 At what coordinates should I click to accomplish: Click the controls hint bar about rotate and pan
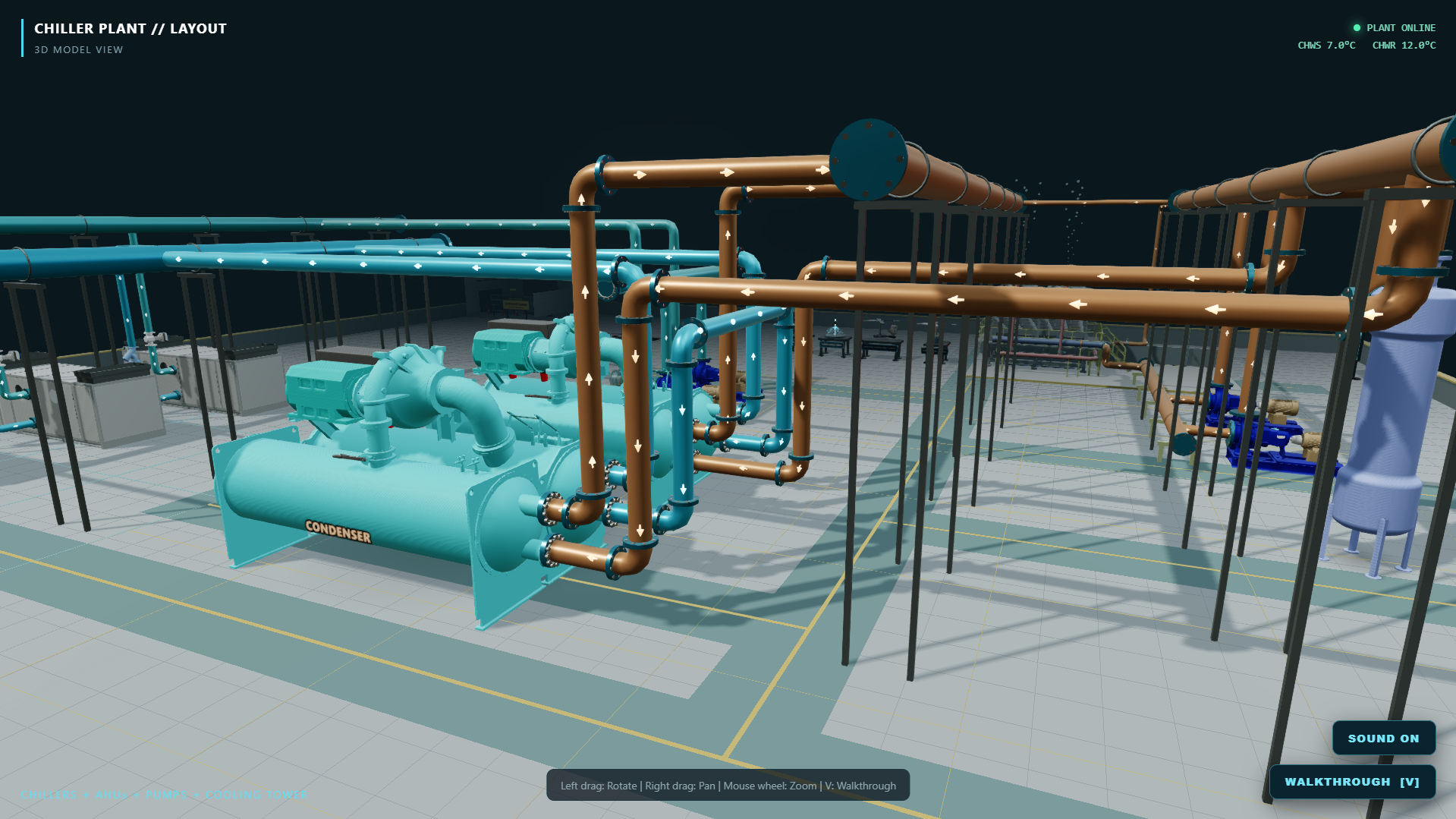(728, 786)
